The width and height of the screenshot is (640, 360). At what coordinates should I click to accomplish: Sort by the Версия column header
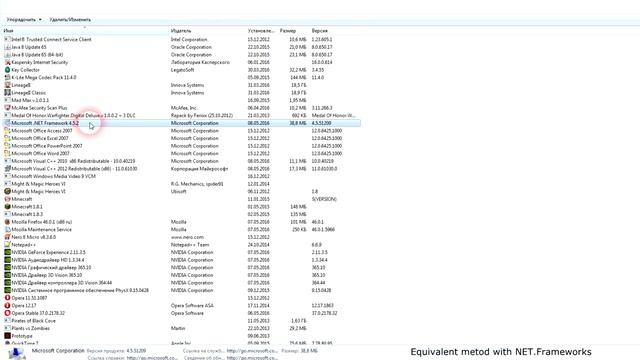click(335, 31)
